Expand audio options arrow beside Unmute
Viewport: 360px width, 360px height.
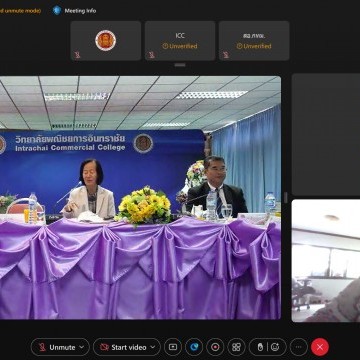[x=82, y=347]
